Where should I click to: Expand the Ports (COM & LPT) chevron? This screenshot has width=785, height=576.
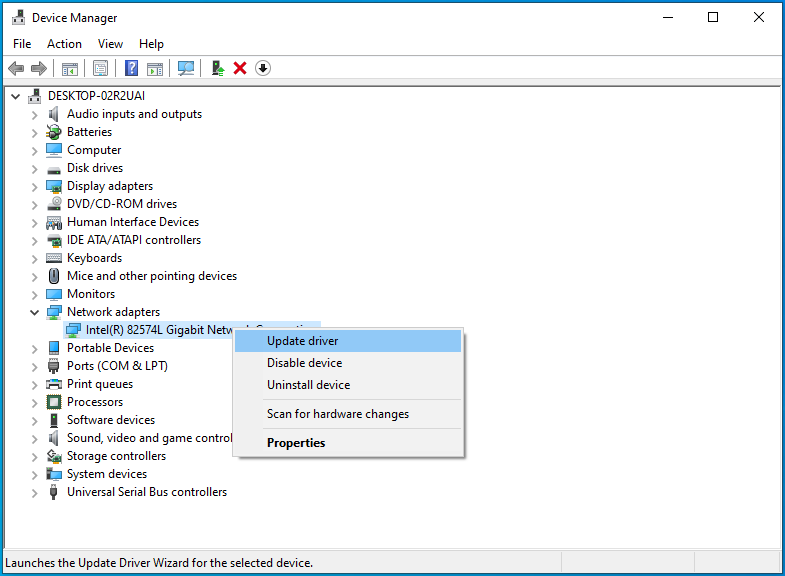[x=35, y=367]
